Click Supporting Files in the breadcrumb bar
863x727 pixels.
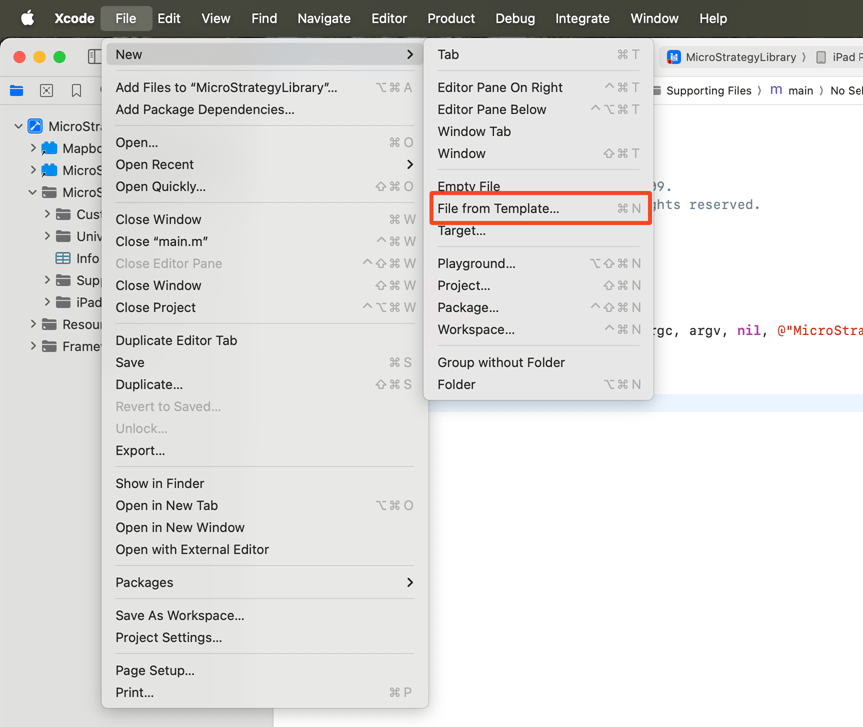coord(708,90)
